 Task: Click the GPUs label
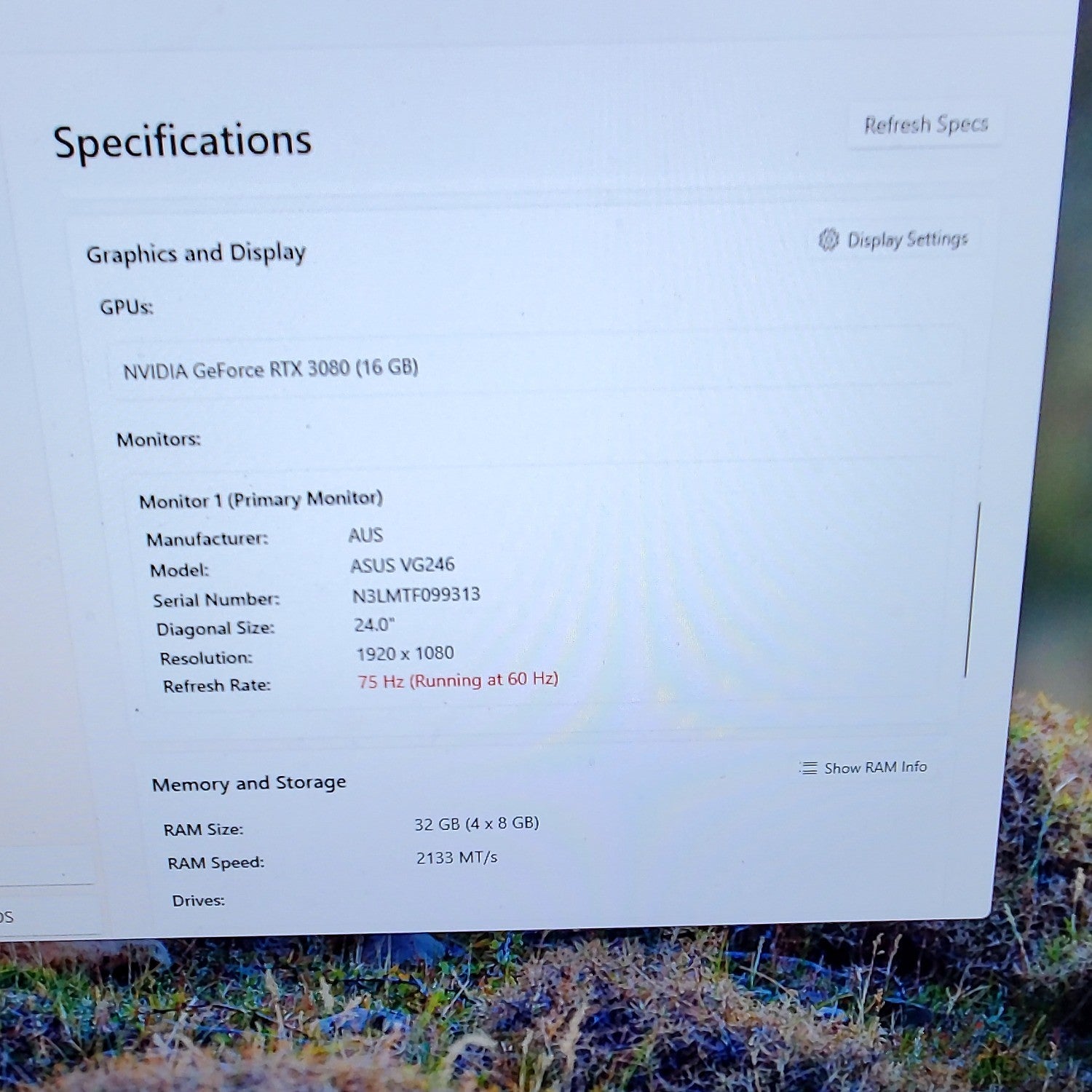pyautogui.click(x=127, y=307)
